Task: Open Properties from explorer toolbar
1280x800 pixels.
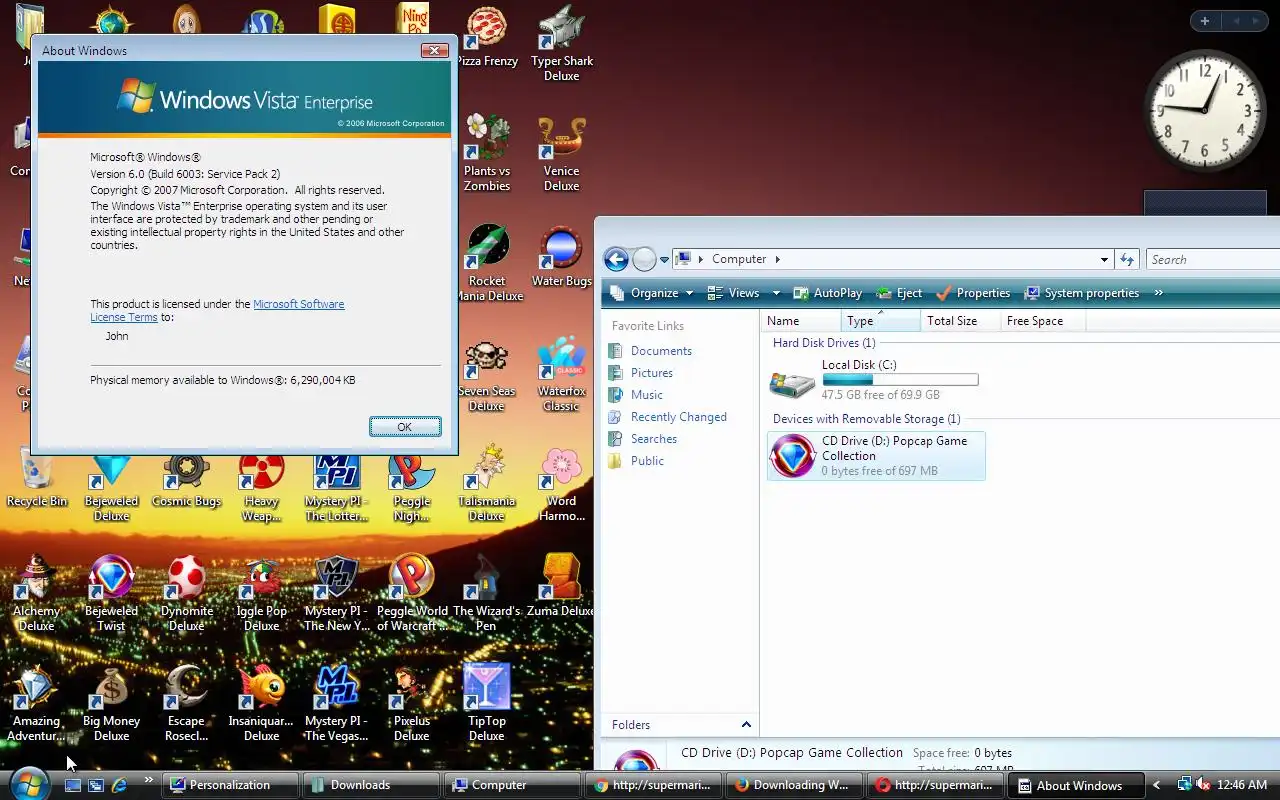Action: coord(973,293)
